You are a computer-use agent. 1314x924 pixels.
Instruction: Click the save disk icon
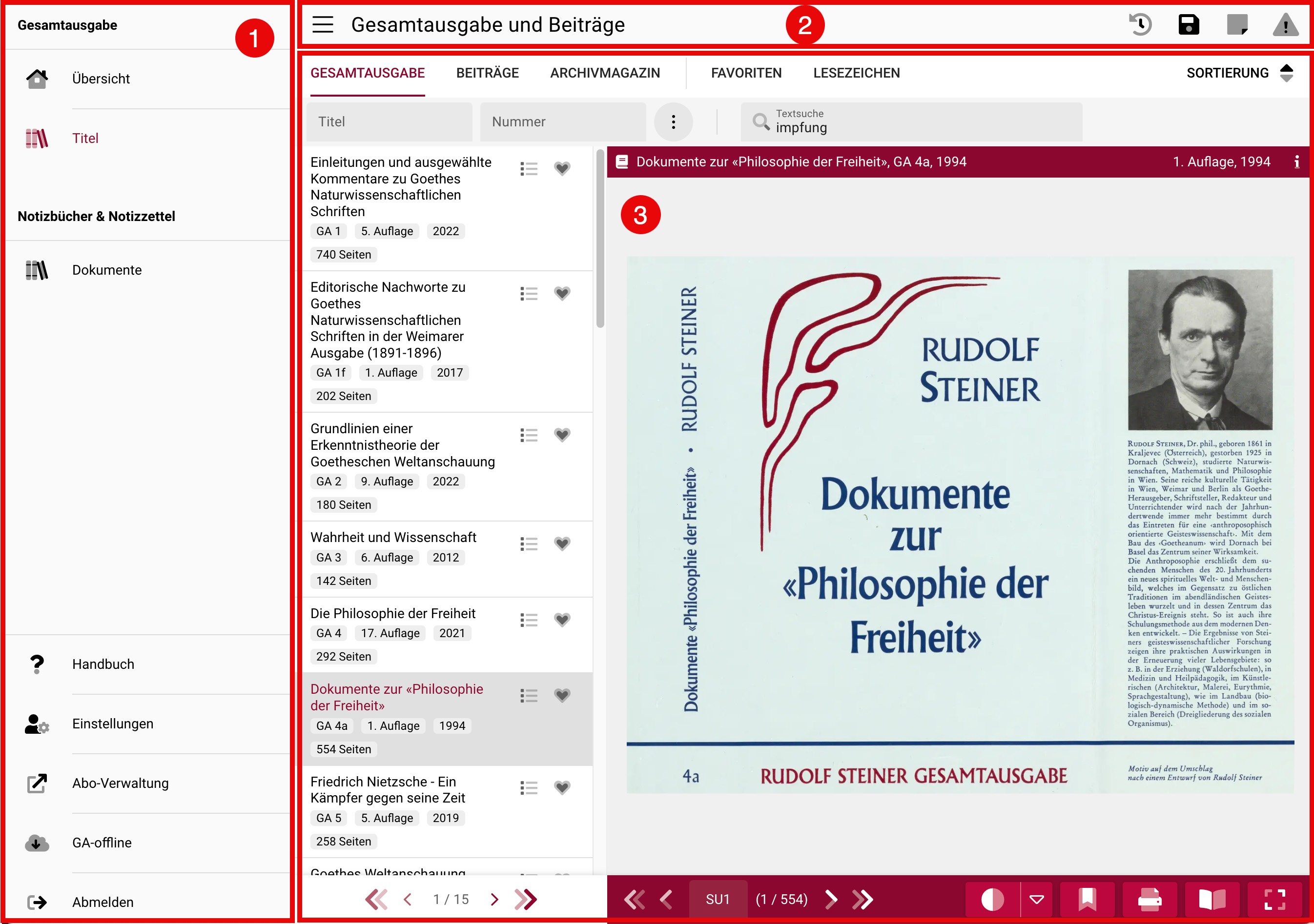(x=1188, y=24)
